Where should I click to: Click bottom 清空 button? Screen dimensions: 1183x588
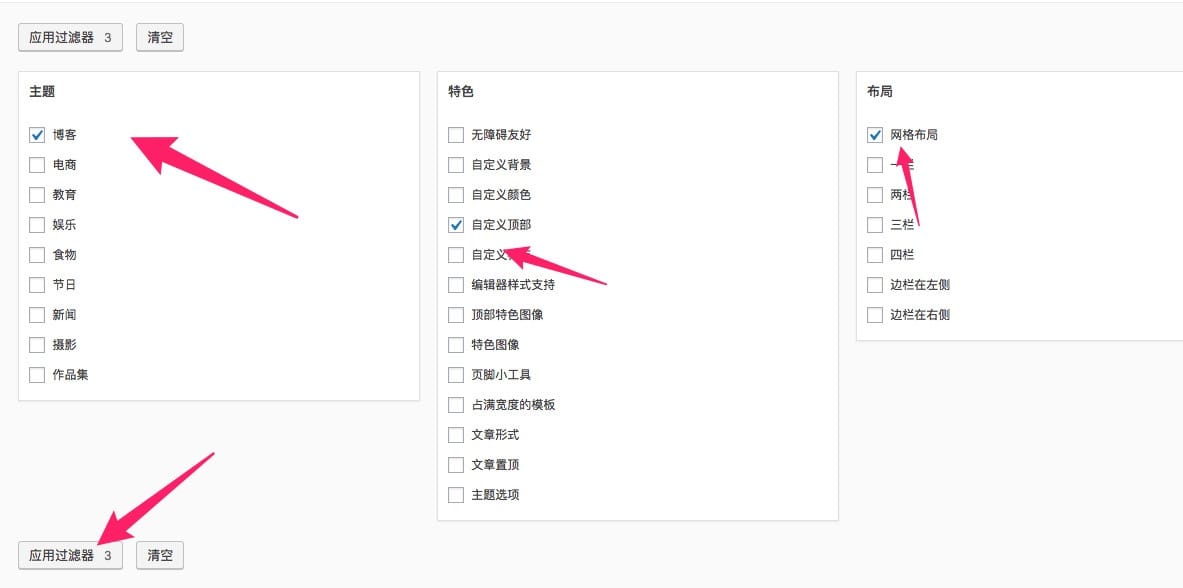[160, 555]
